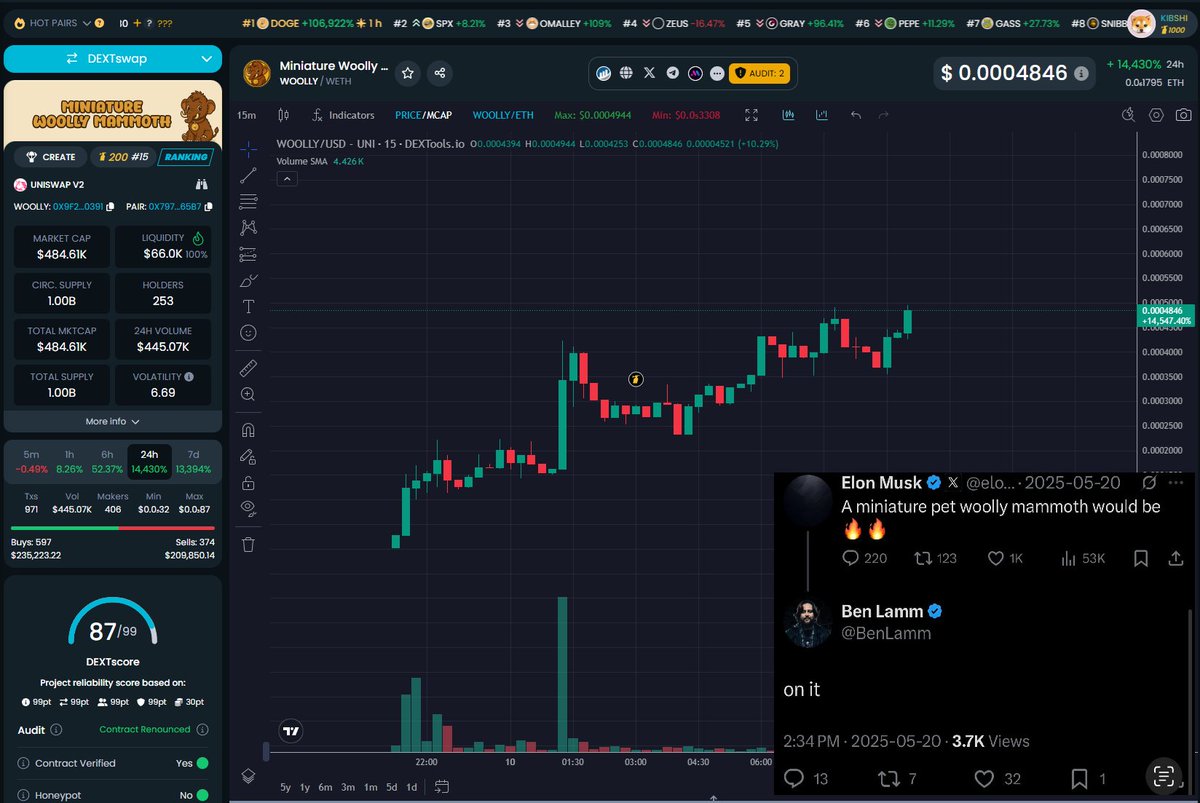Expand the More info section
Viewport: 1200px width, 803px height.
(x=113, y=421)
